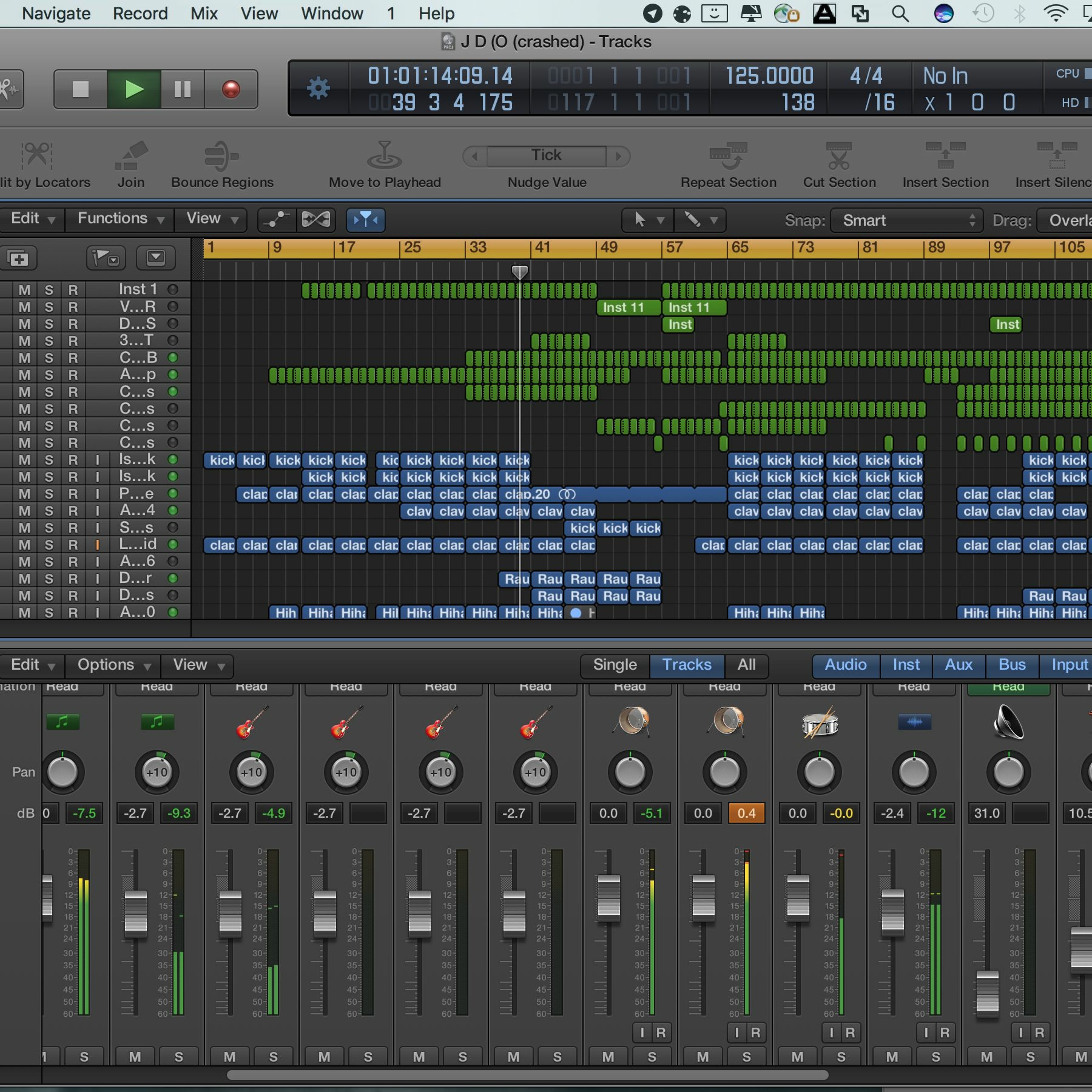This screenshot has height=1092, width=1092.
Task: Record-enable the D...S track
Action: (x=73, y=324)
